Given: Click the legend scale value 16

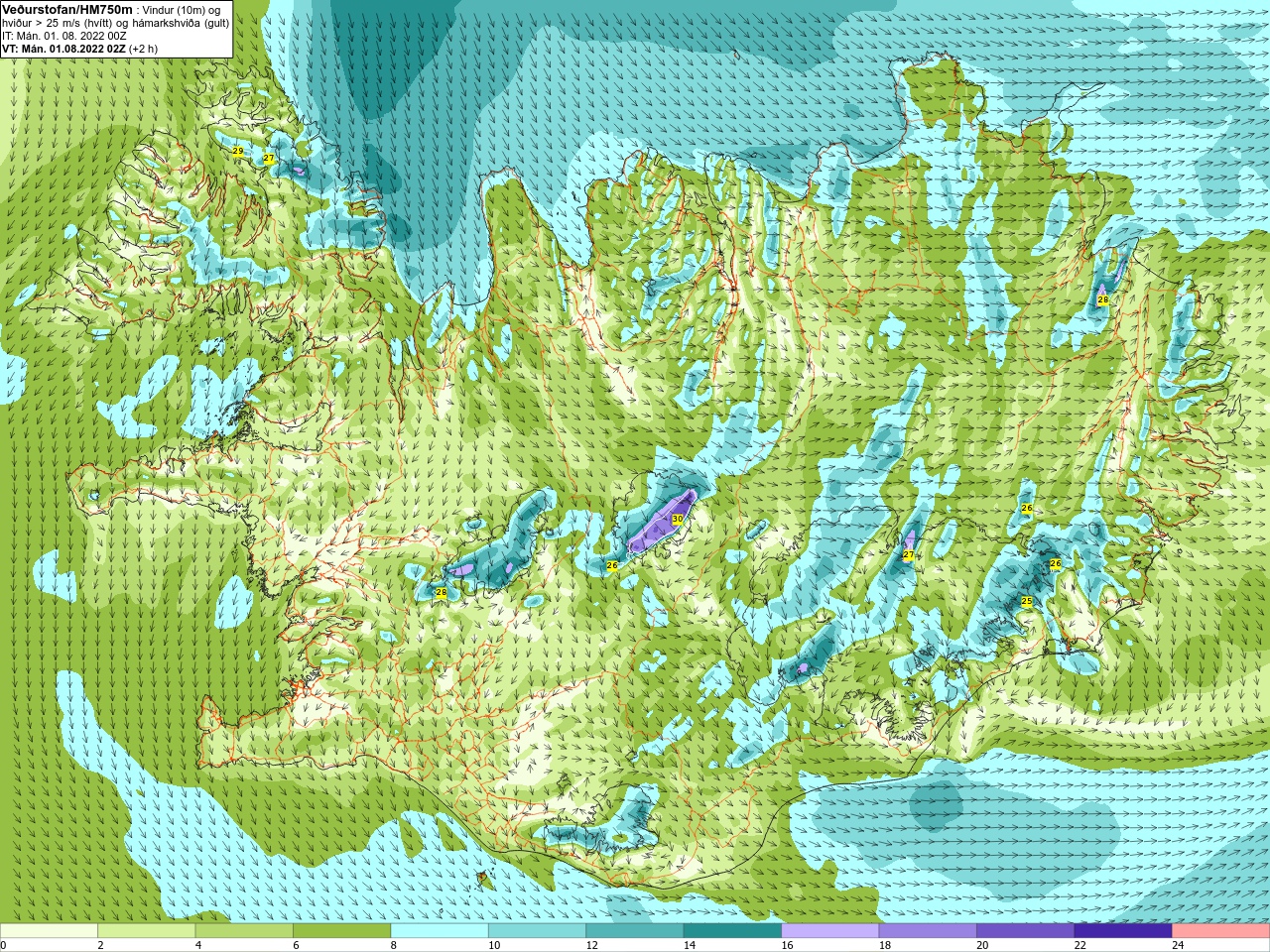Looking at the screenshot, I should point(787,945).
